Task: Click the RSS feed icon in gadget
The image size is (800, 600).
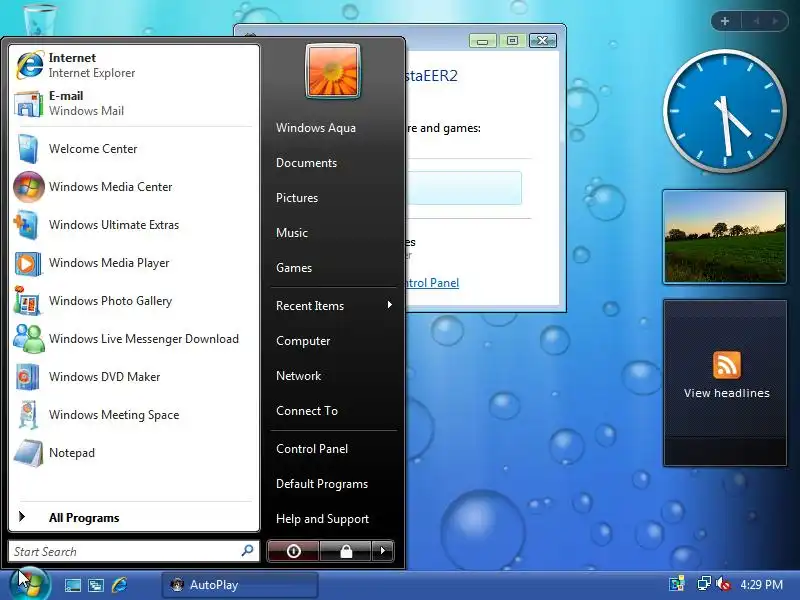Action: tap(727, 364)
